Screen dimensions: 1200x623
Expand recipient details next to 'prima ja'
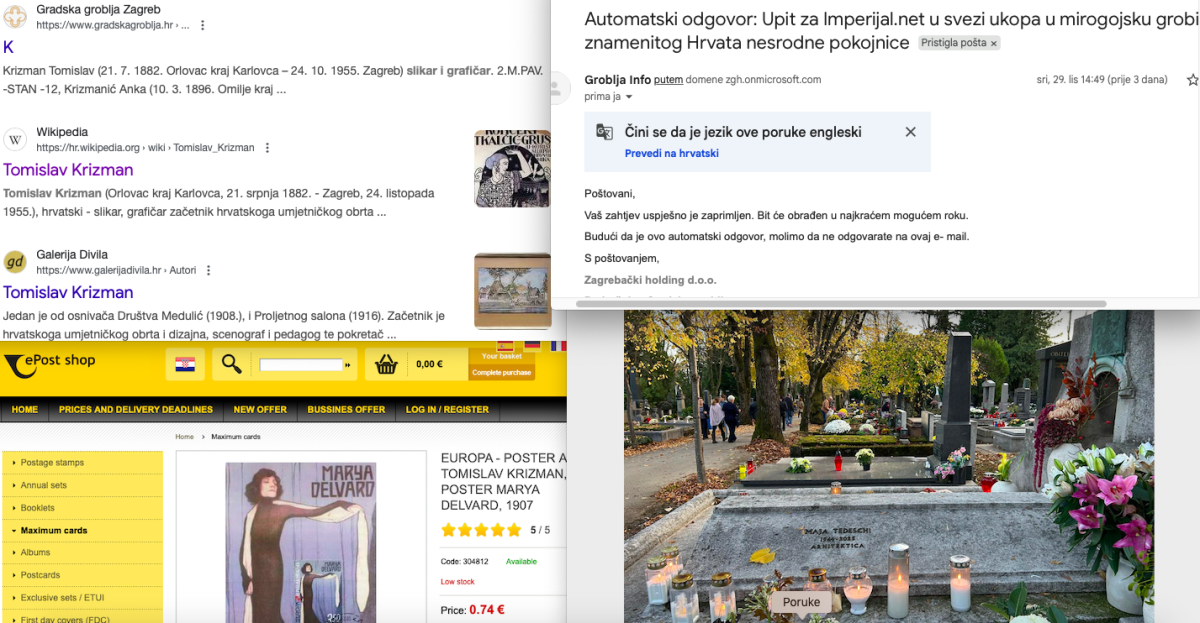click(629, 97)
